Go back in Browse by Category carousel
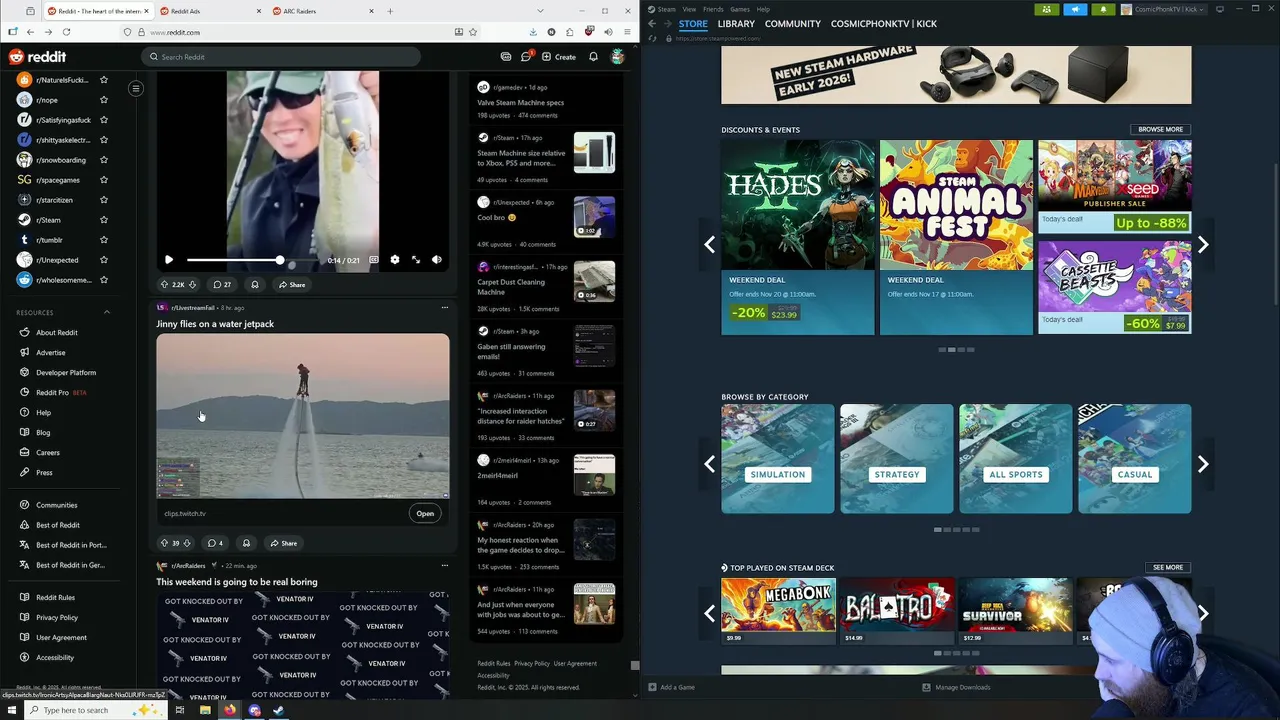 tap(709, 464)
